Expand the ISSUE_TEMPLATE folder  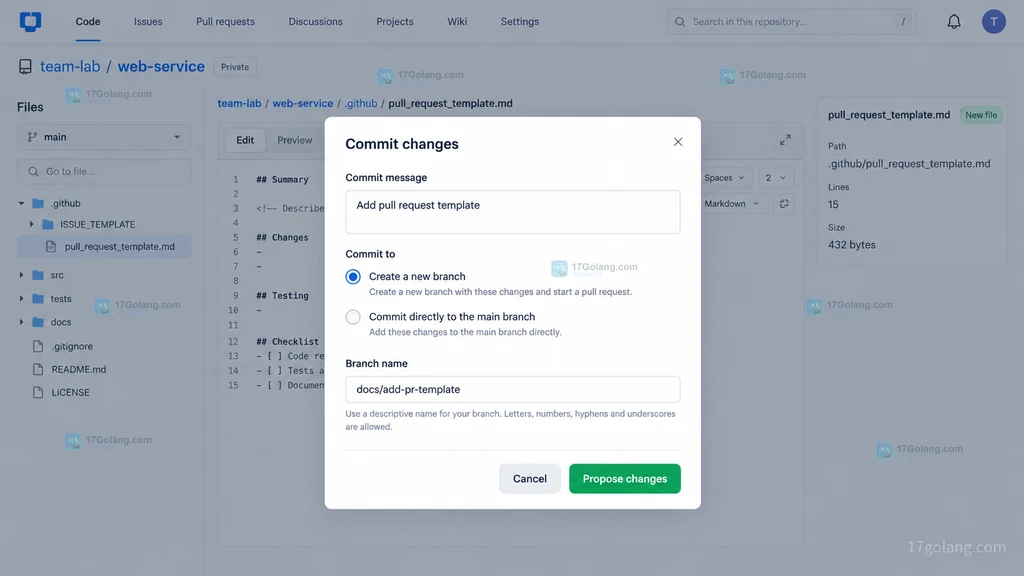(x=31, y=224)
